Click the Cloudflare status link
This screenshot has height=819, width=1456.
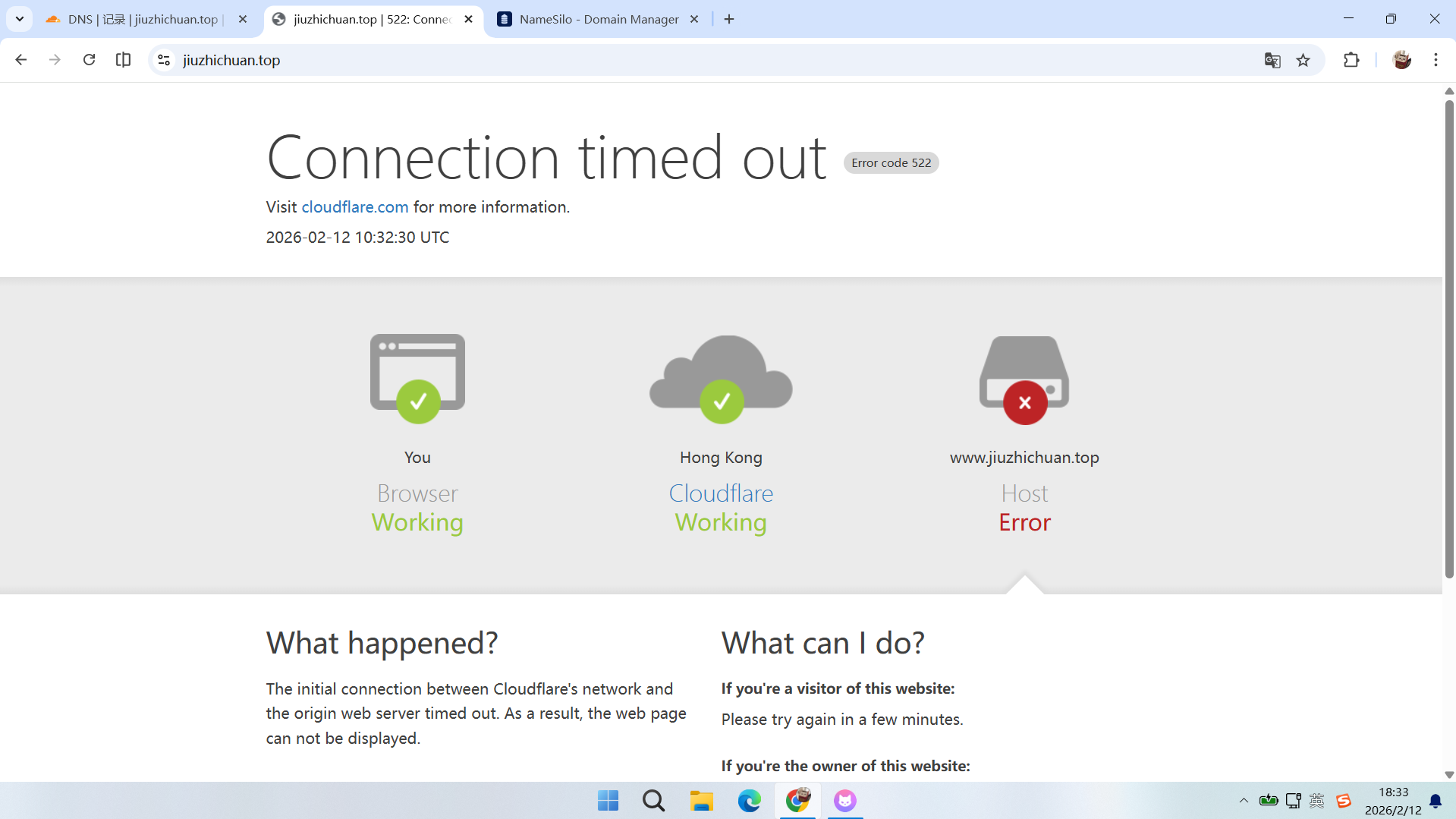coord(721,493)
